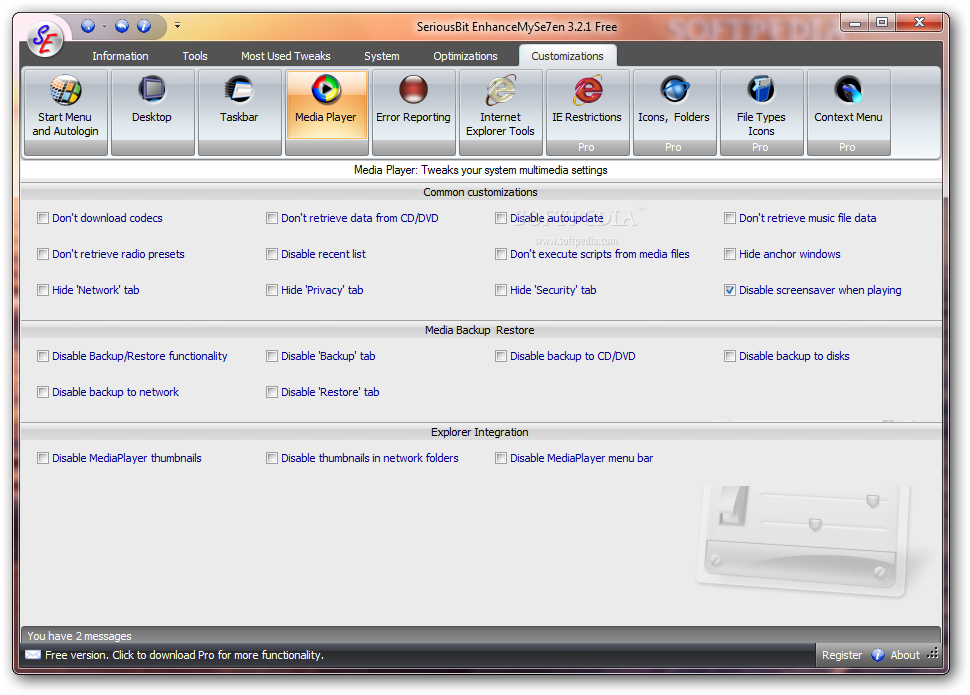Check Hide 'Network' tab option
970x695 pixels.
click(43, 290)
